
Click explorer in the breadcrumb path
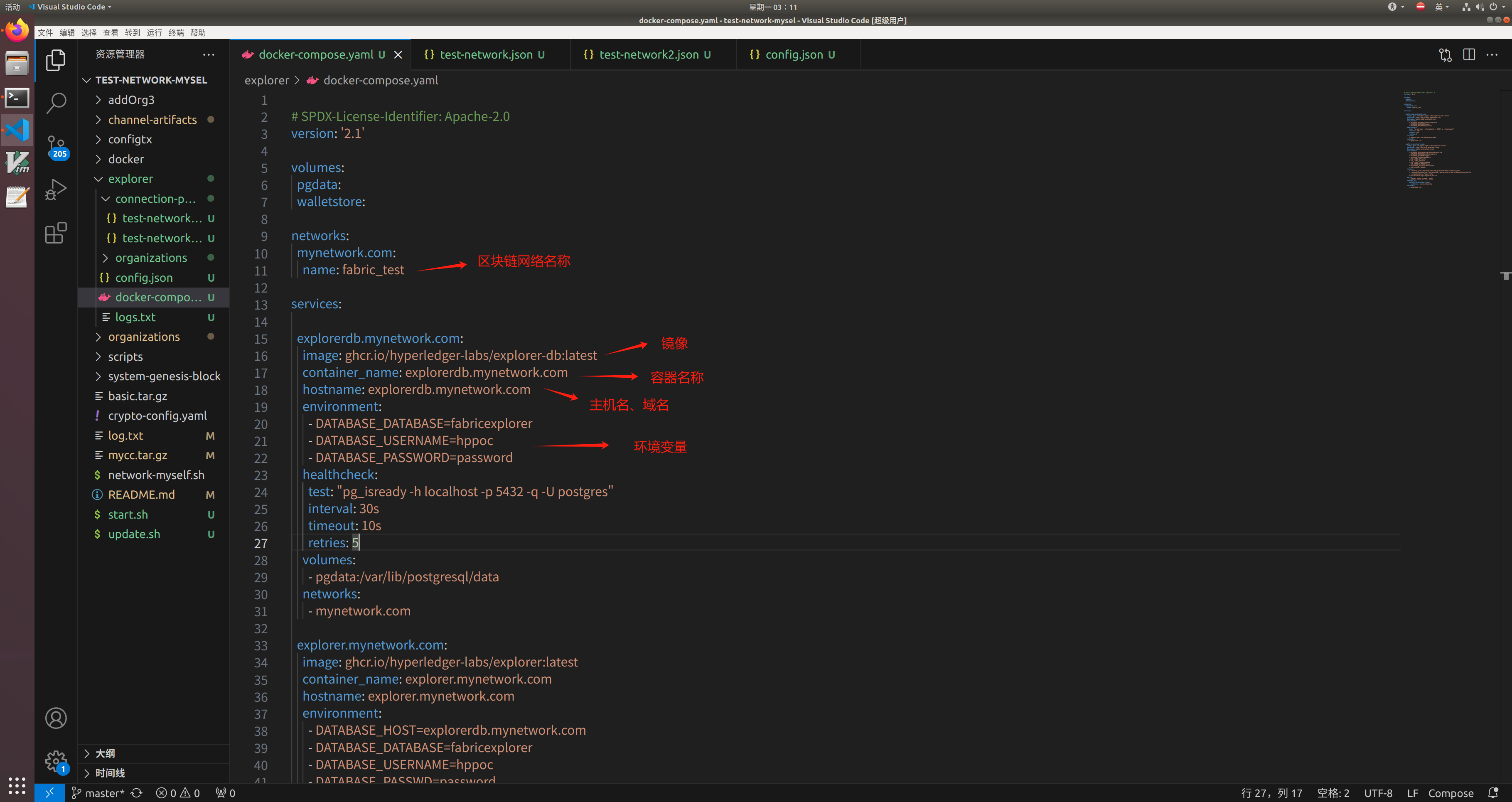tap(266, 80)
